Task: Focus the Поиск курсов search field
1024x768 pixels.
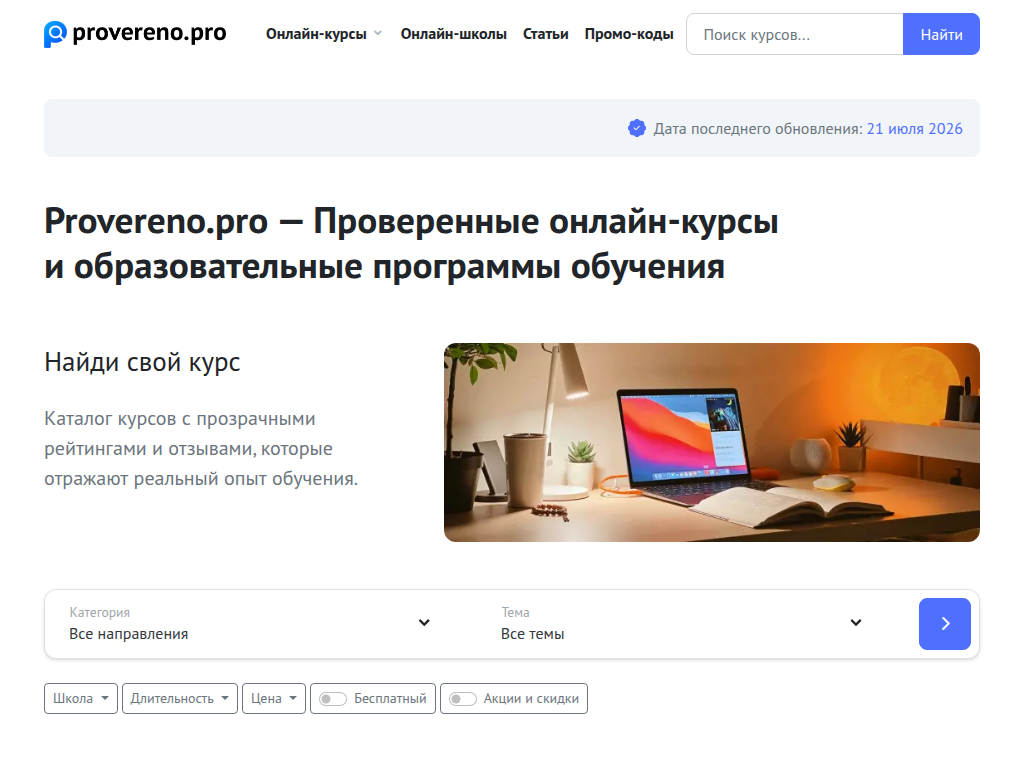Action: pos(795,34)
